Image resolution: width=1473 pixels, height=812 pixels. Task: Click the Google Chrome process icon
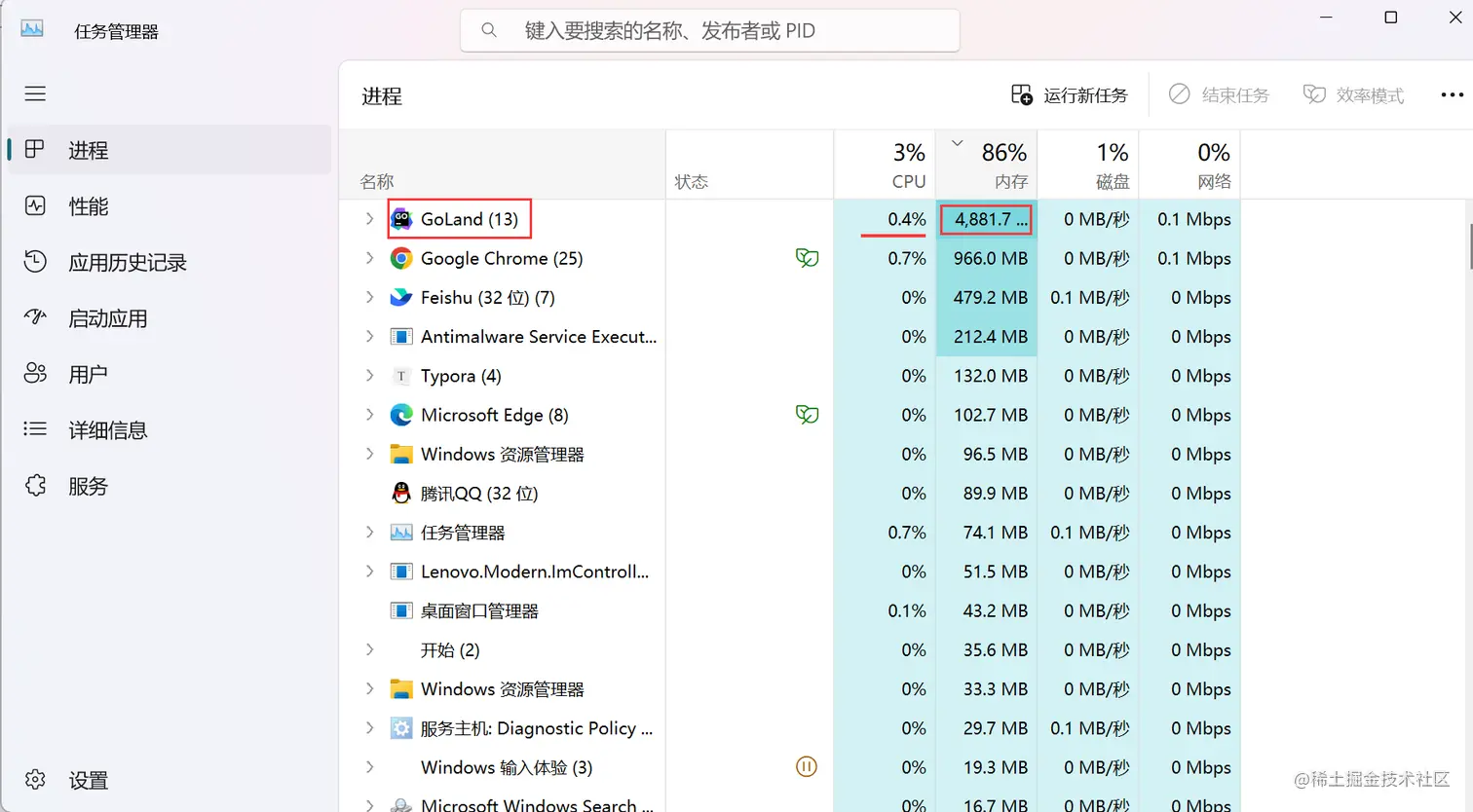click(x=401, y=258)
